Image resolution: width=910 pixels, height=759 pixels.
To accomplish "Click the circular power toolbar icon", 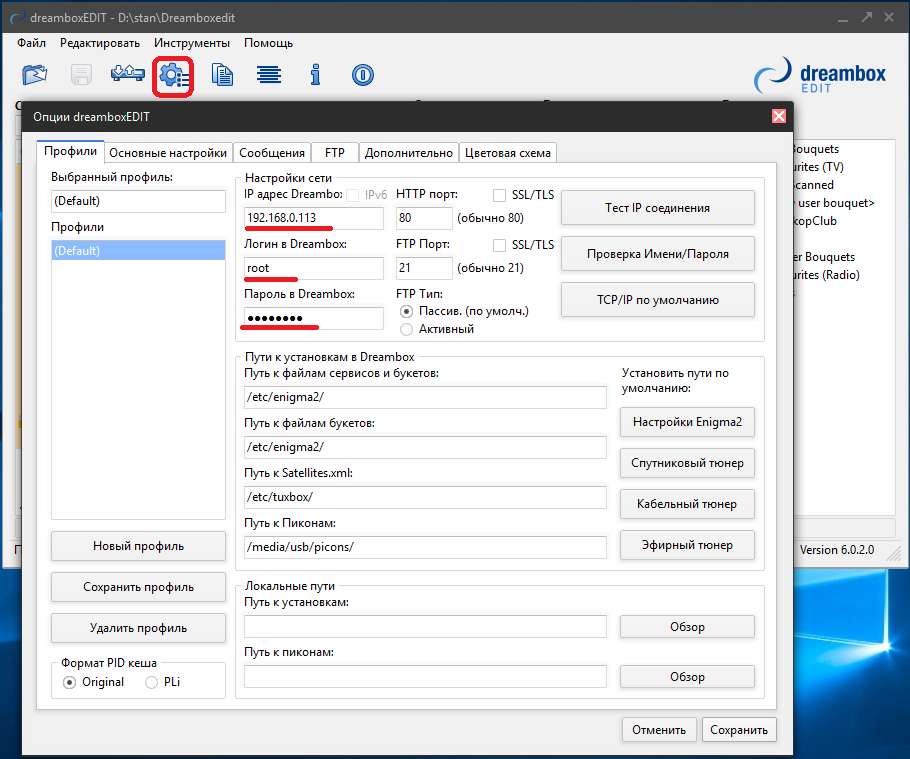I will tap(363, 75).
